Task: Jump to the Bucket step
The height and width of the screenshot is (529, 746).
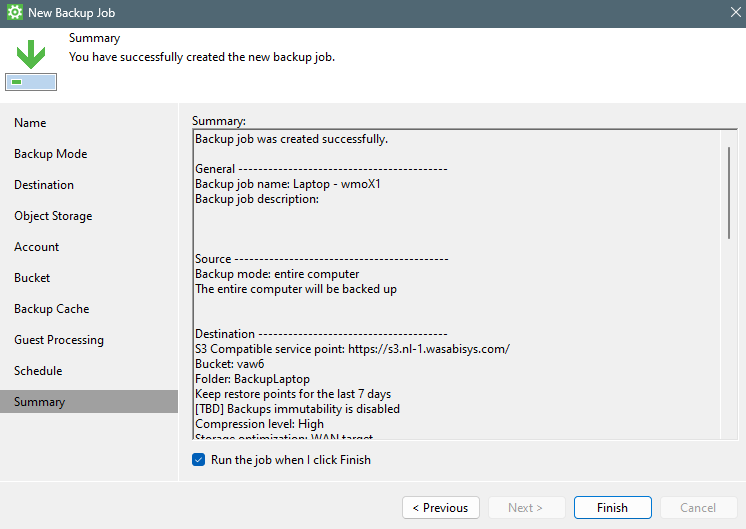Action: (32, 278)
